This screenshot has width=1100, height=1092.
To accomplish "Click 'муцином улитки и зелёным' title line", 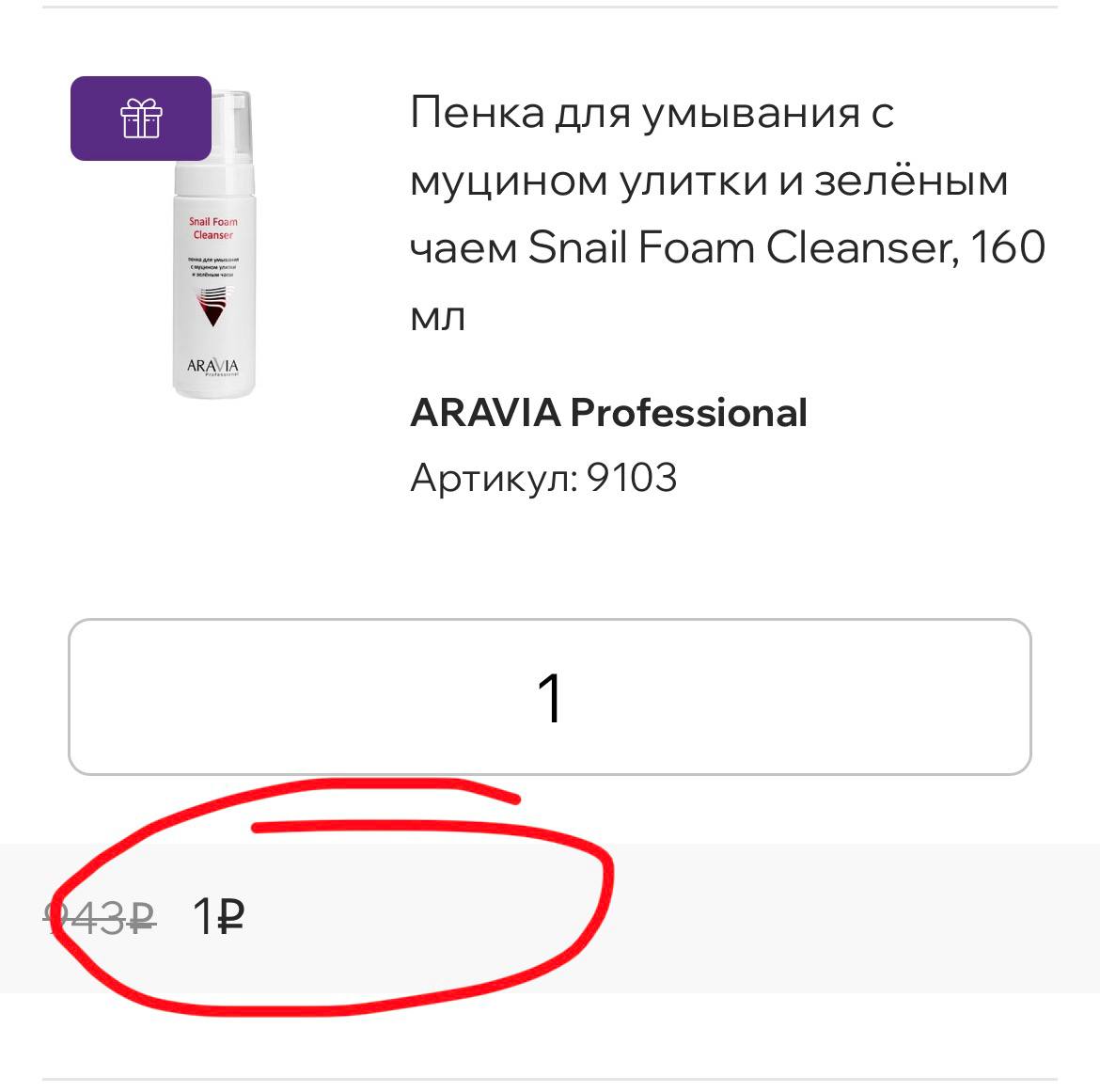I will [x=709, y=181].
